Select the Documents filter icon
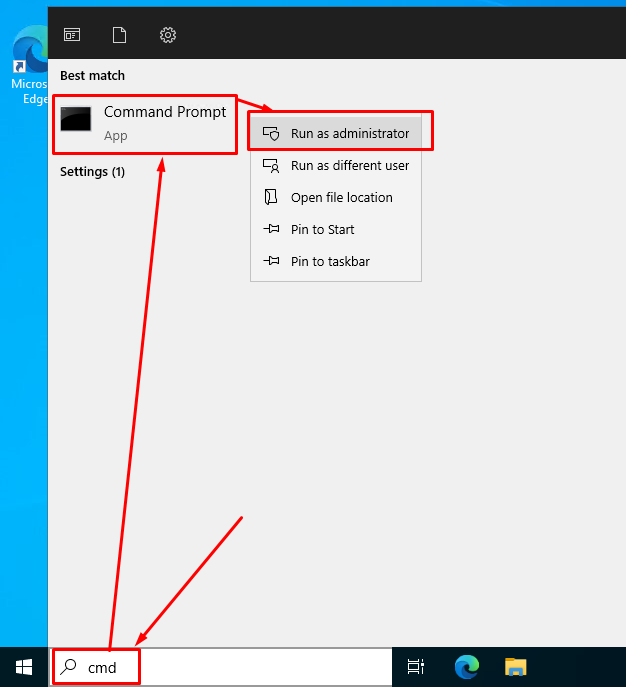The width and height of the screenshot is (626, 687). [119, 35]
